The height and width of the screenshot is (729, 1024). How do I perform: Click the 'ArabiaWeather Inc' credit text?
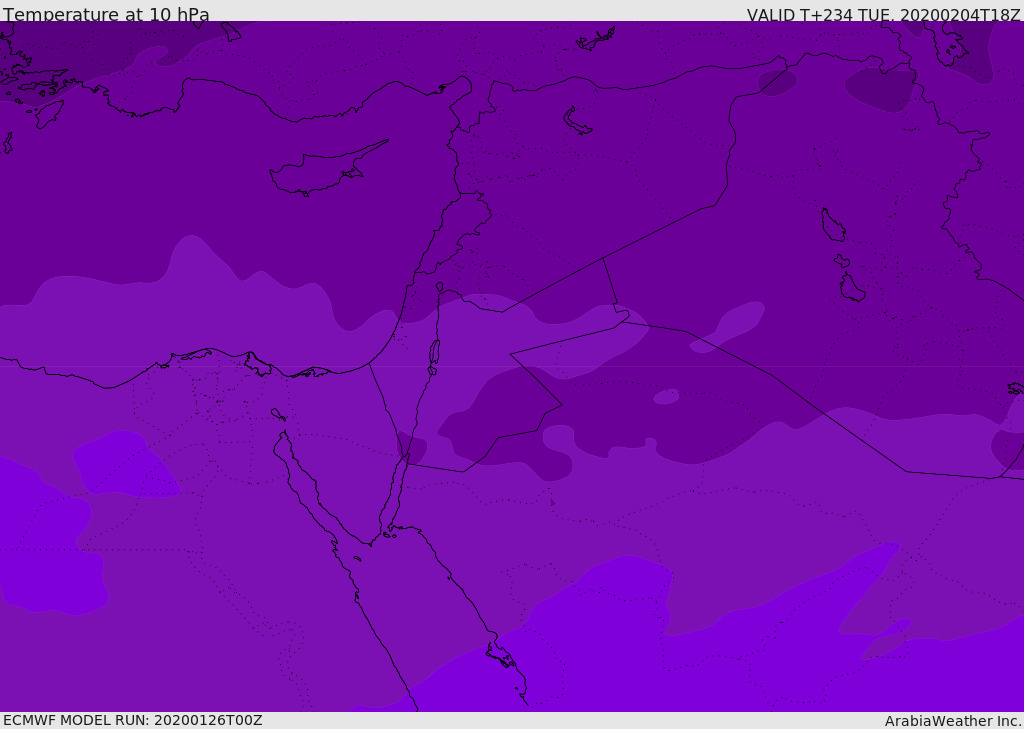pos(952,721)
